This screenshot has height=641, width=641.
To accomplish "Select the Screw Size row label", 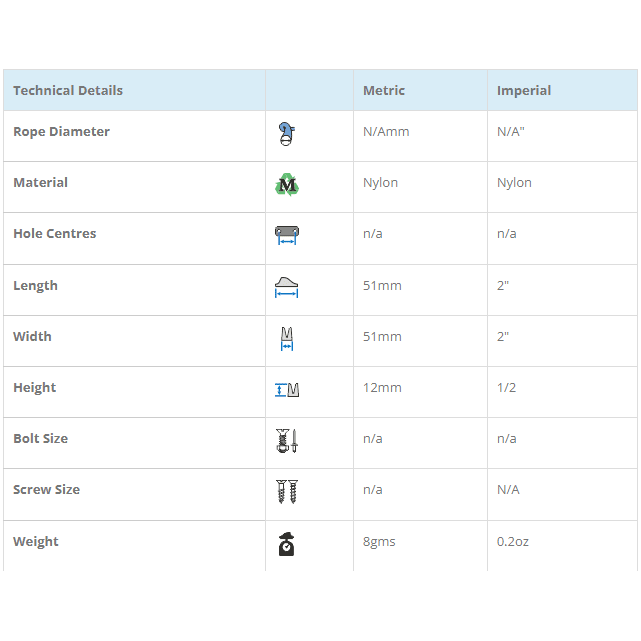I will [x=46, y=490].
